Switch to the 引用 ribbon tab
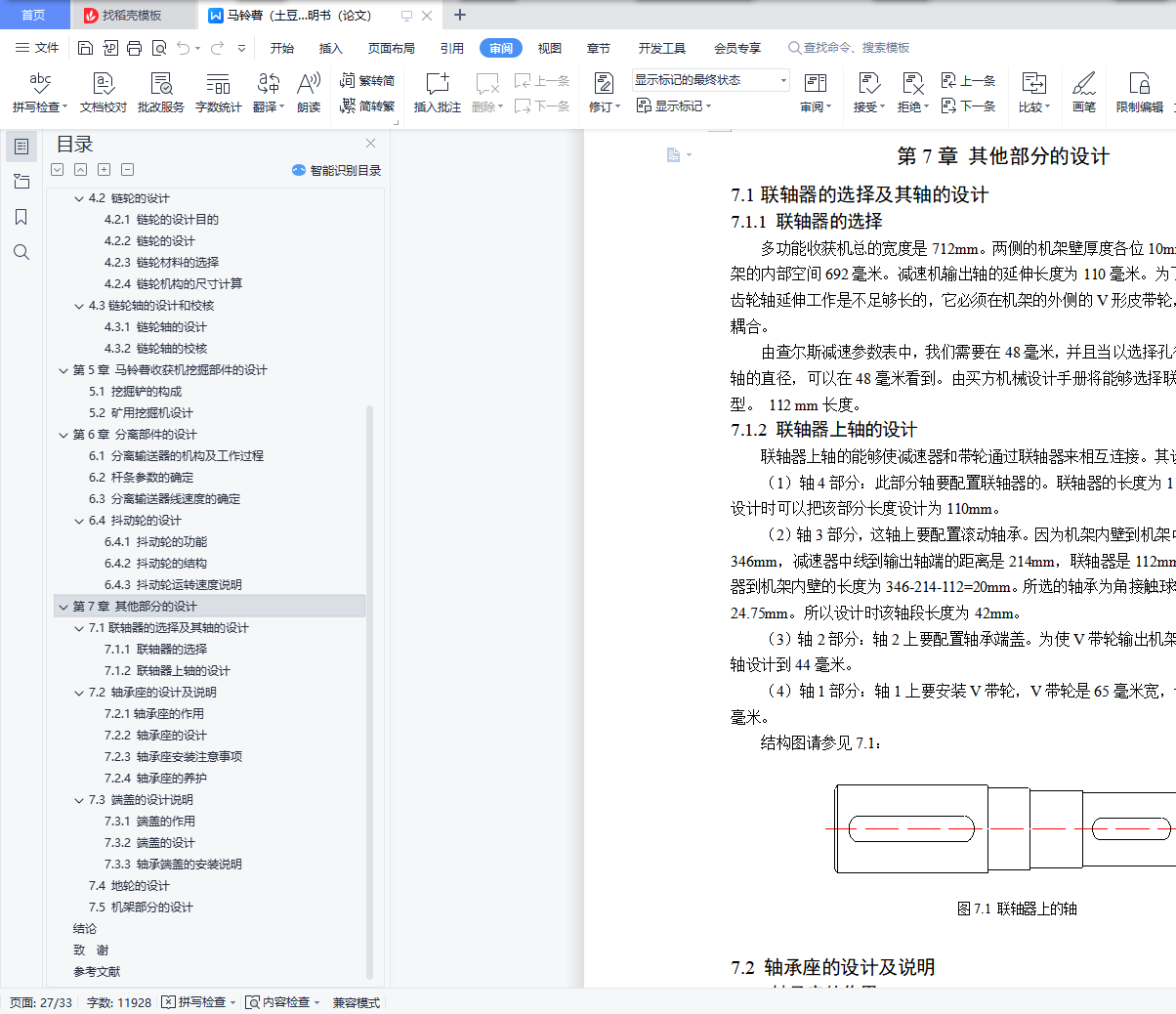1176x1014 pixels. 452,48
